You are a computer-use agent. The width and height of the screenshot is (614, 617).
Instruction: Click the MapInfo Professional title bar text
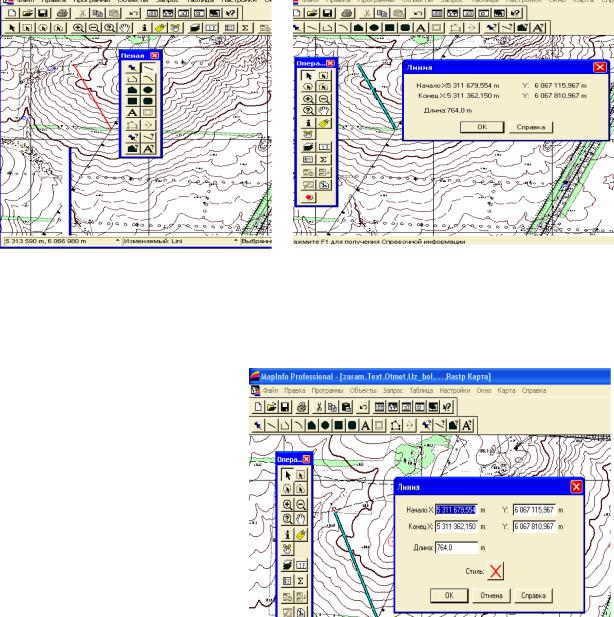tap(375, 377)
